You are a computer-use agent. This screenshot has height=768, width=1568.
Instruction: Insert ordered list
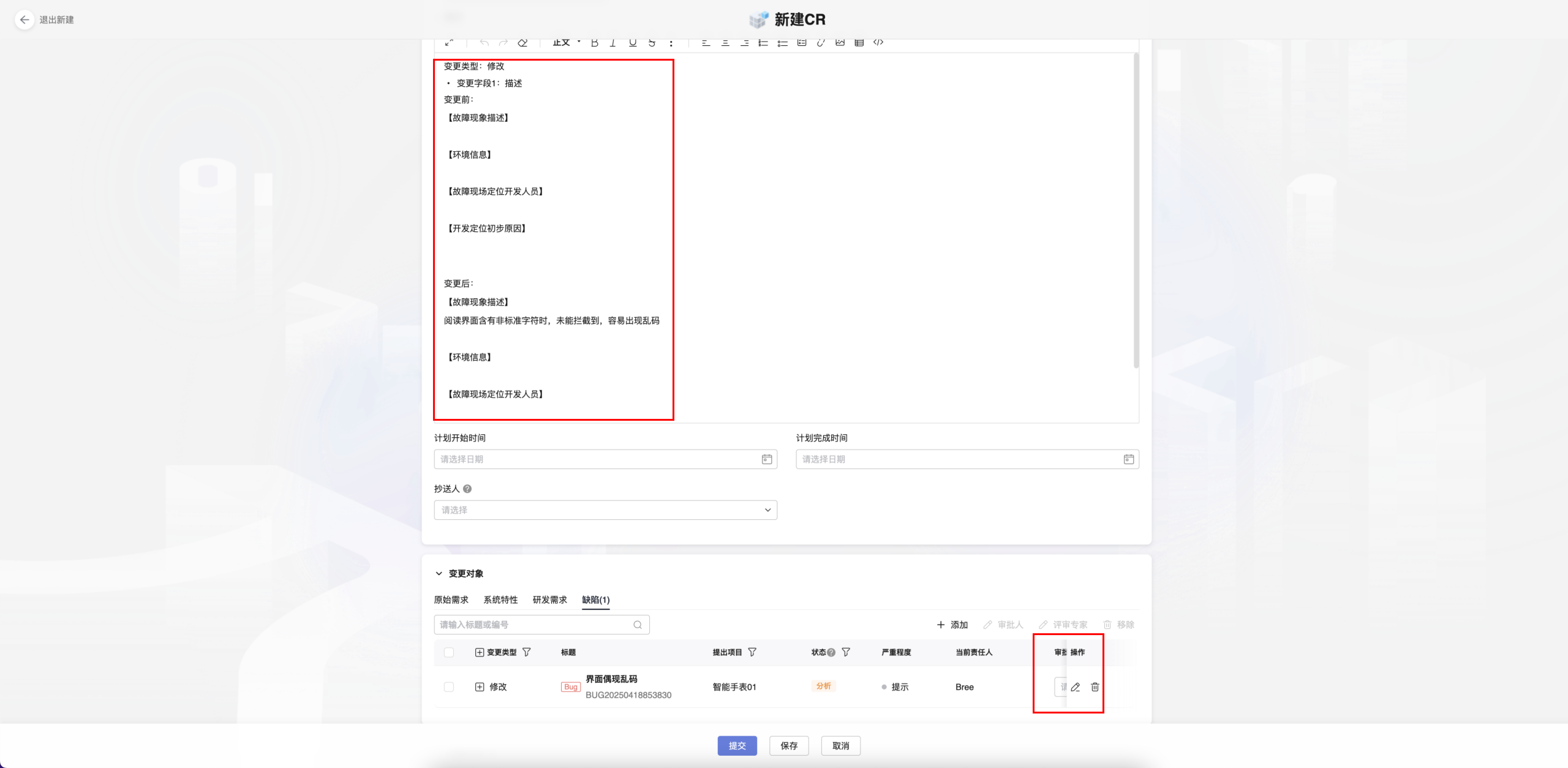click(x=763, y=43)
